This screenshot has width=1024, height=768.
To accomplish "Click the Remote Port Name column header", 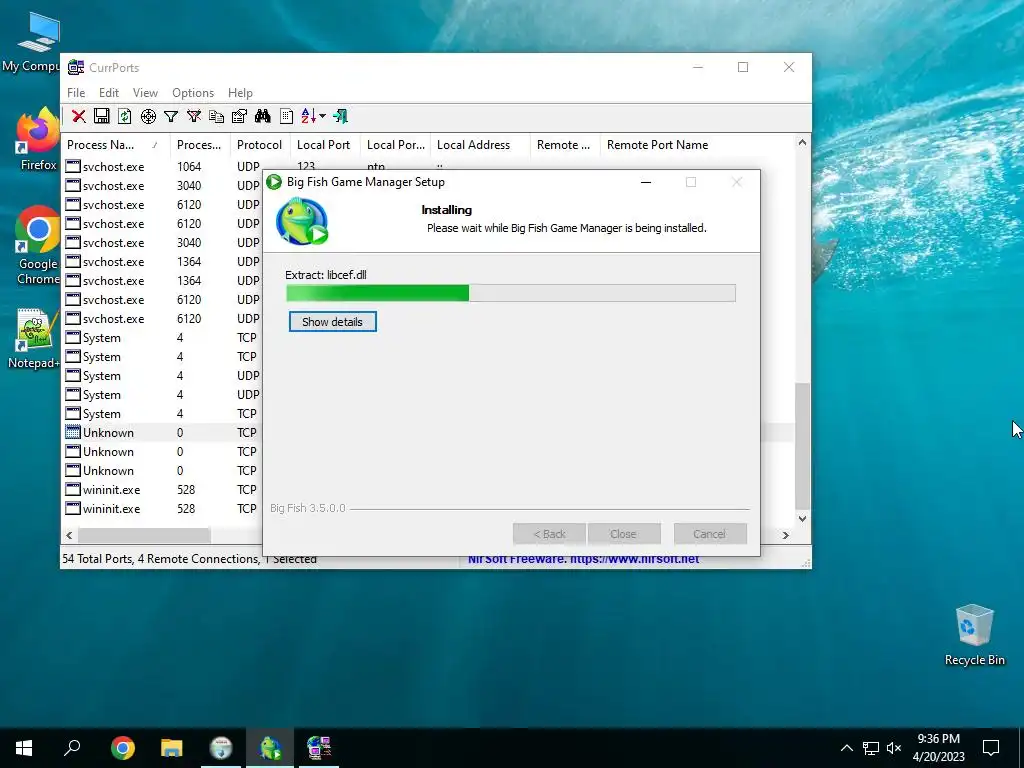I will point(657,145).
